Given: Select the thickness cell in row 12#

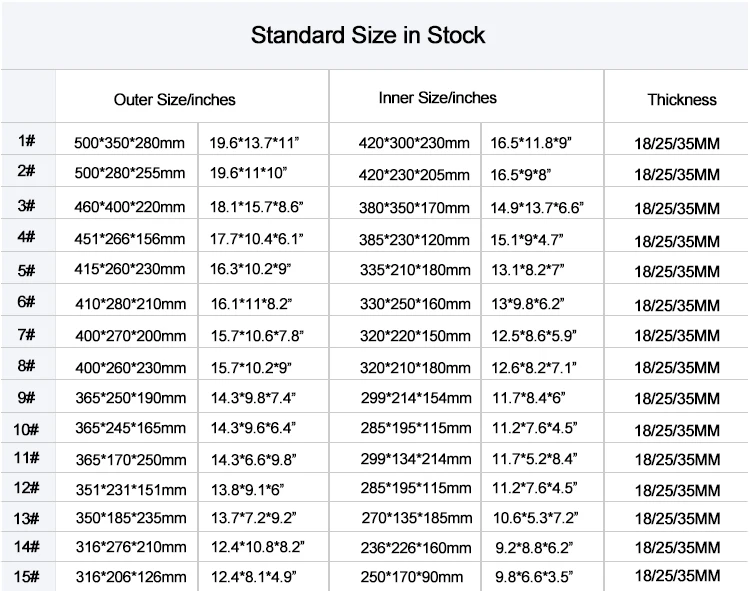Looking at the screenshot, I should coord(677,490).
